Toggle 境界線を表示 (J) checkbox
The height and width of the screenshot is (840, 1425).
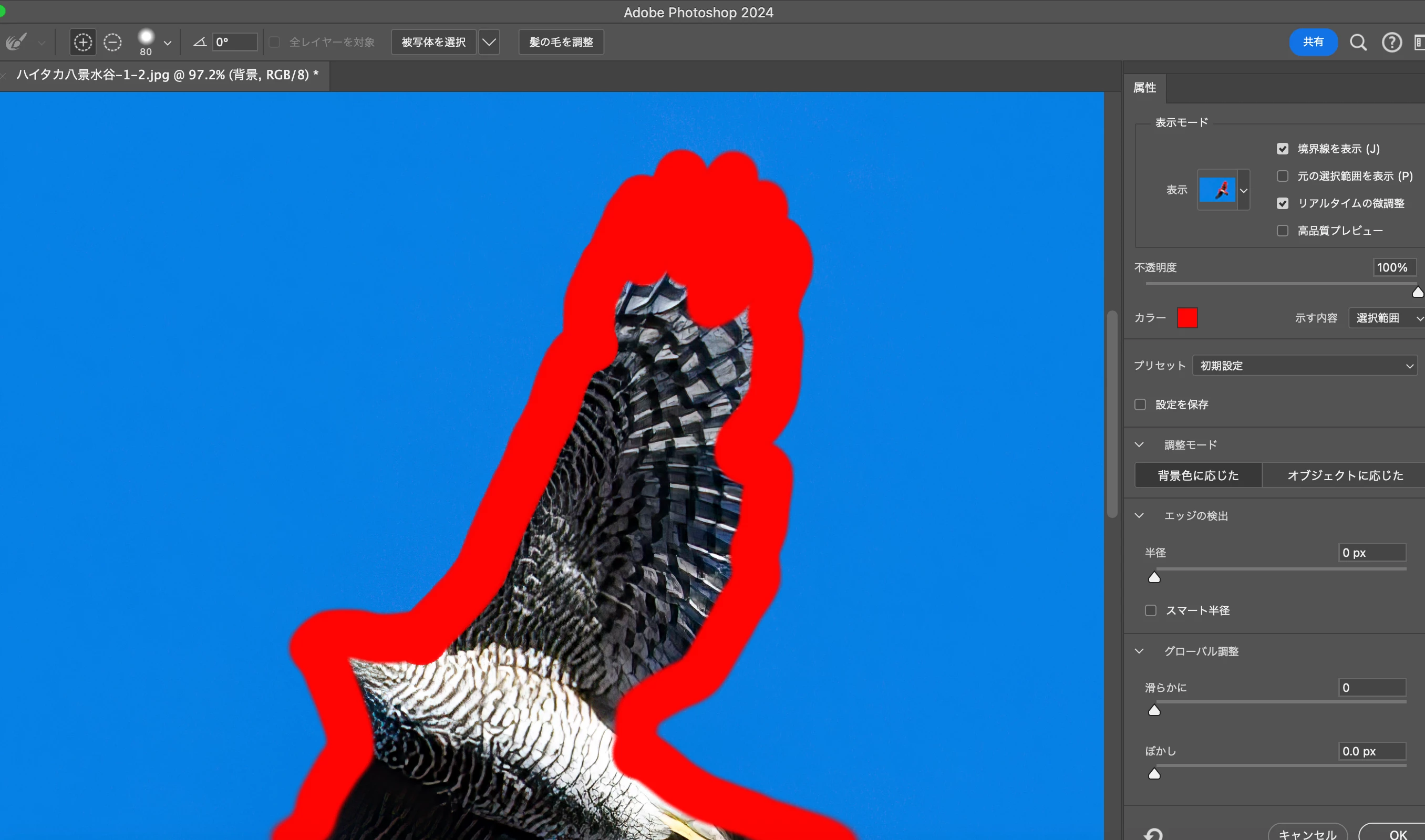(x=1282, y=149)
